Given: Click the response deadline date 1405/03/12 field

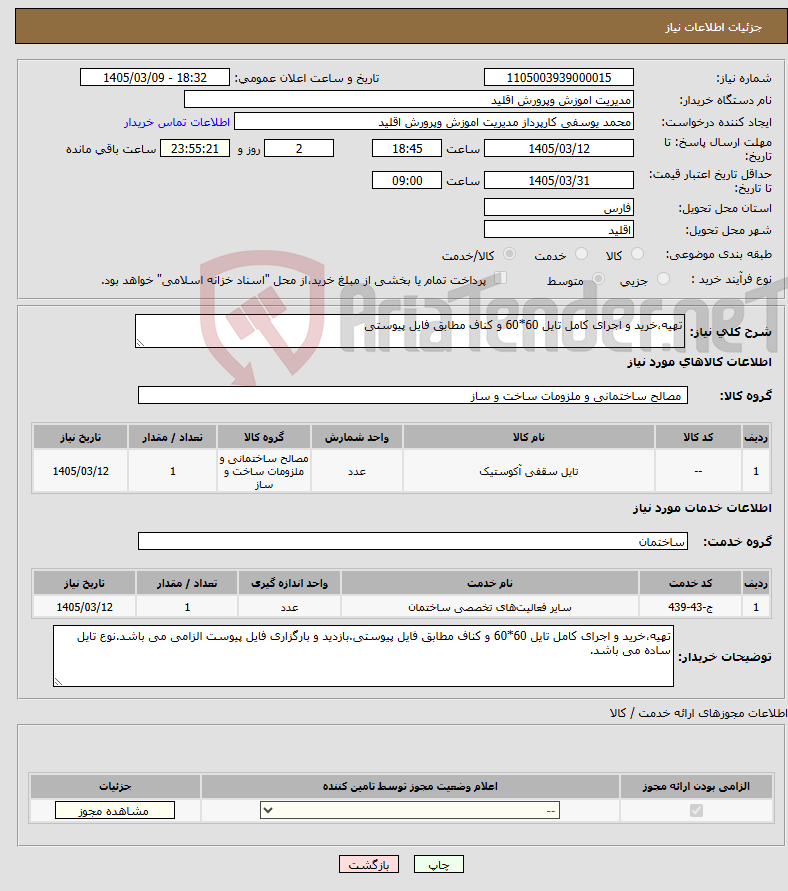Looking at the screenshot, I should click(x=559, y=148).
